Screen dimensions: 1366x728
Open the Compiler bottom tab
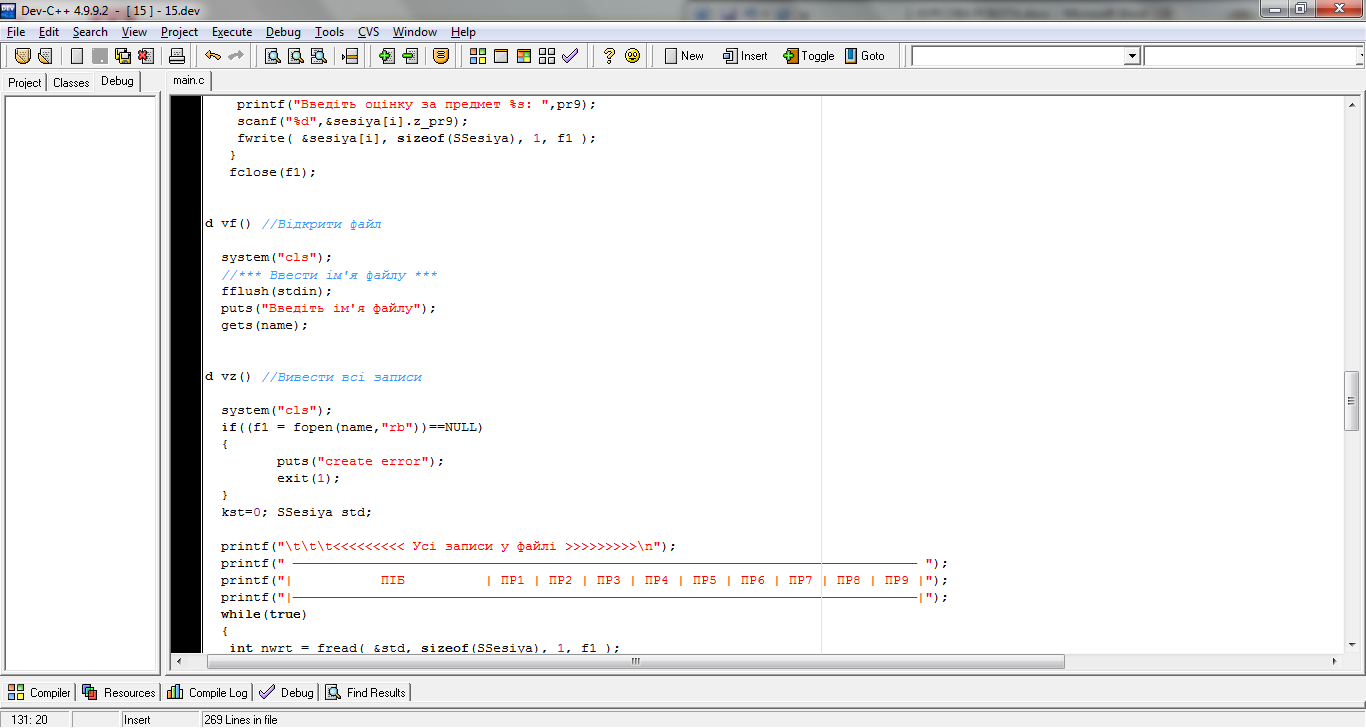(40, 692)
